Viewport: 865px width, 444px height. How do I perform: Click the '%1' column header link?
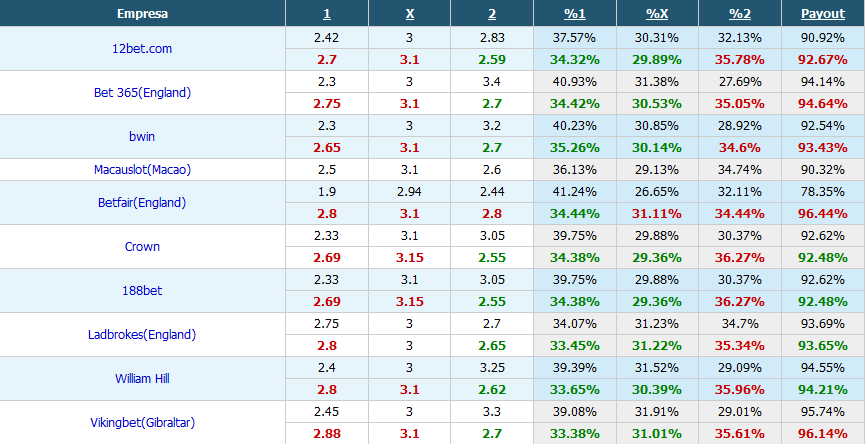pos(574,14)
